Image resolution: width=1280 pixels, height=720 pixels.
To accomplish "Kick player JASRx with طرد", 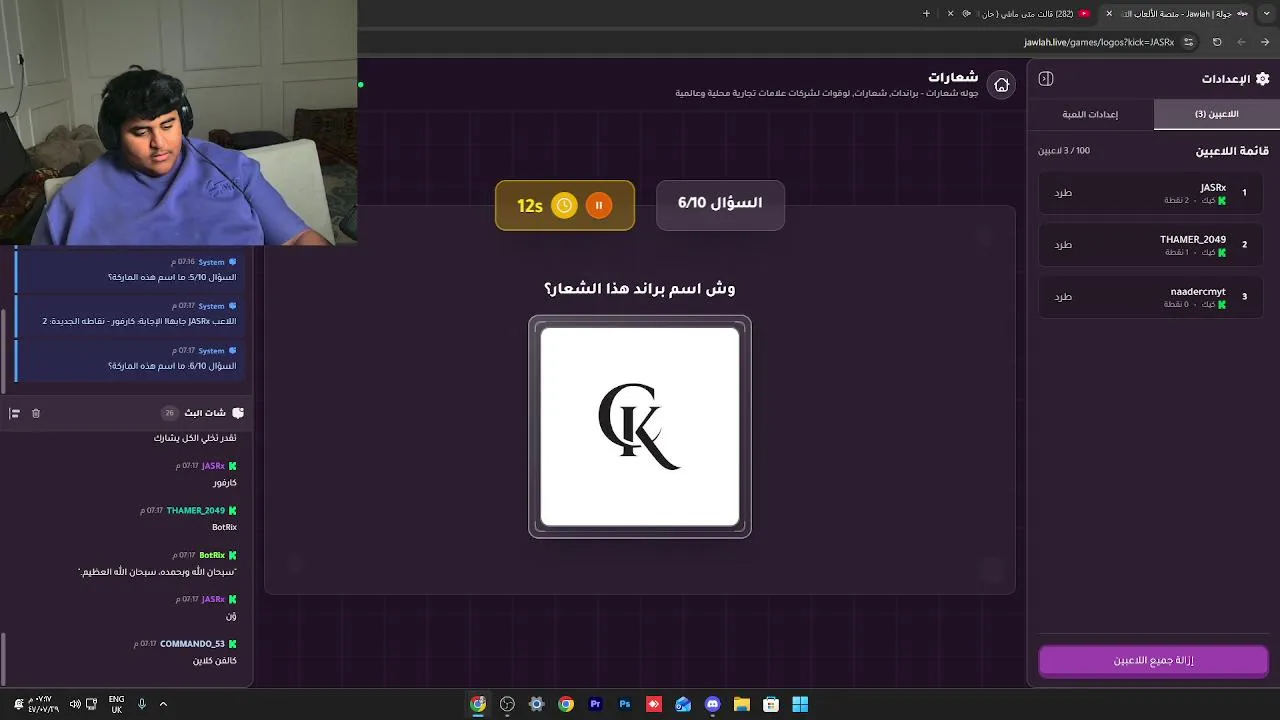I will tap(1063, 192).
